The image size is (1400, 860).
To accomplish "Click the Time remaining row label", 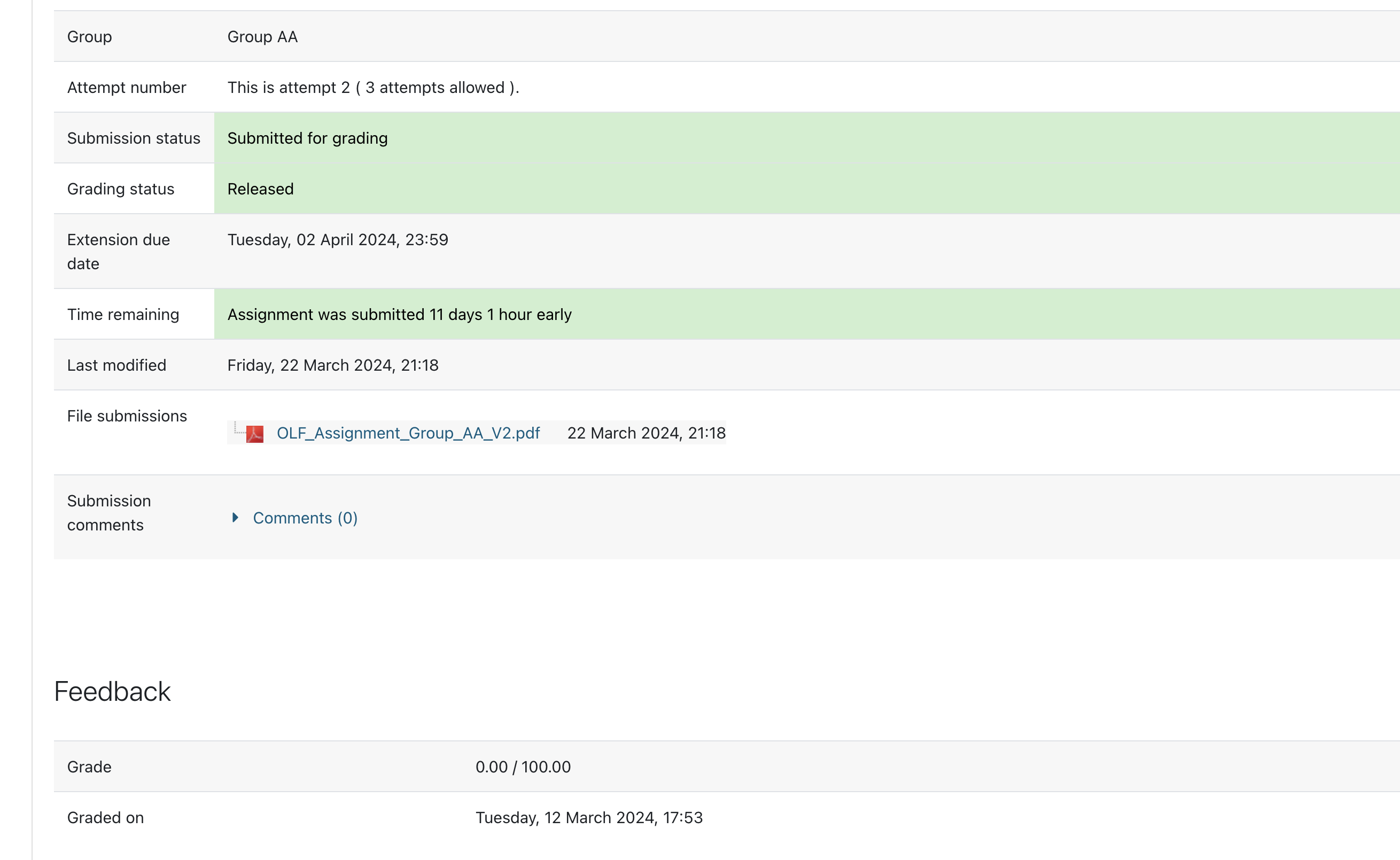I will click(123, 315).
